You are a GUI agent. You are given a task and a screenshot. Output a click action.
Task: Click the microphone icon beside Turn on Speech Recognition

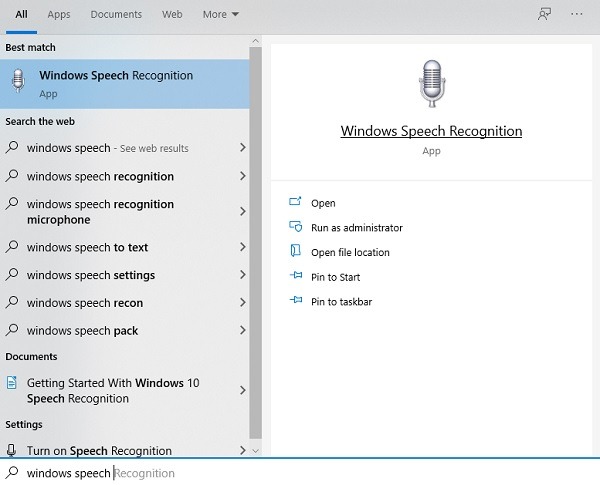point(12,450)
